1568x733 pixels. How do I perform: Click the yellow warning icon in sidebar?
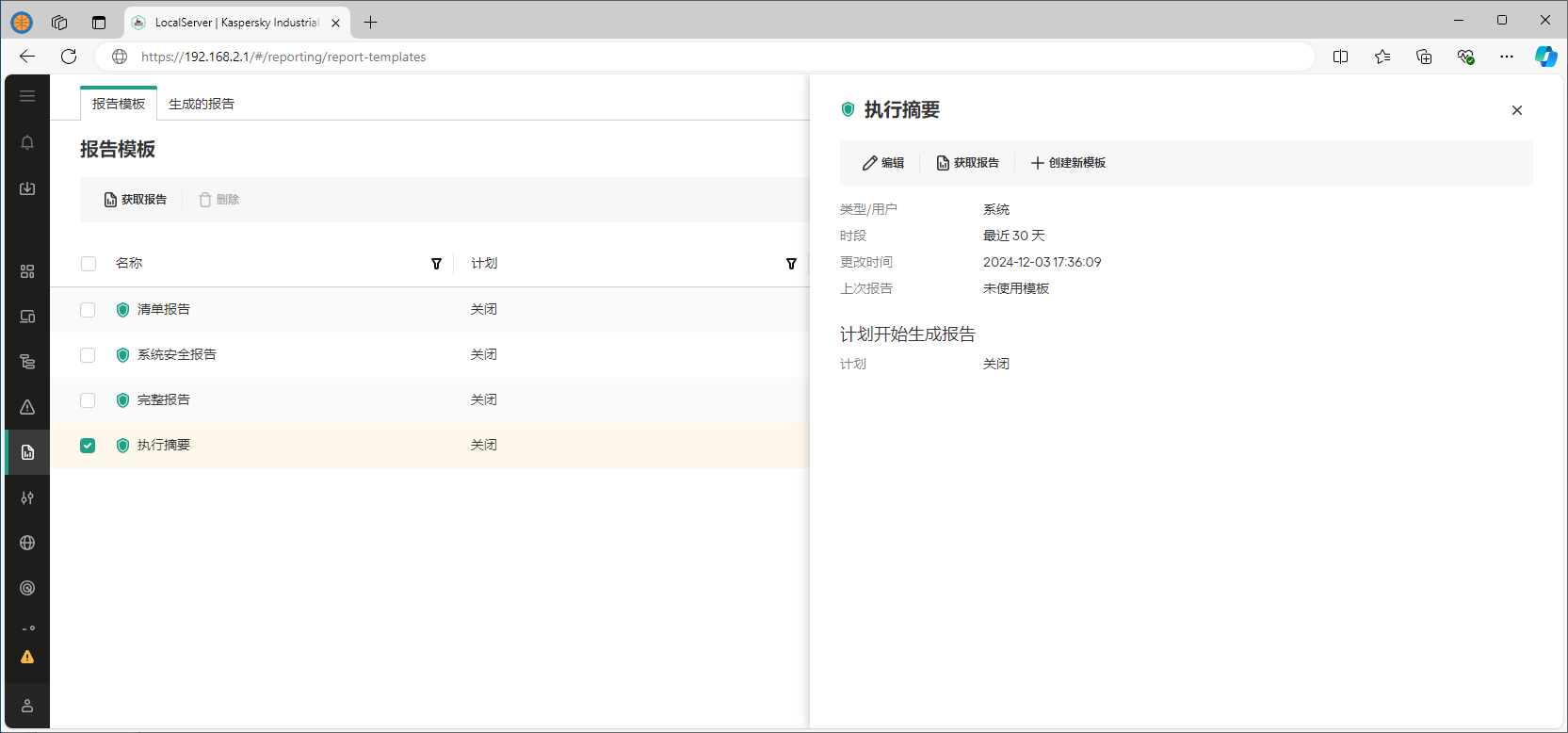pos(27,657)
